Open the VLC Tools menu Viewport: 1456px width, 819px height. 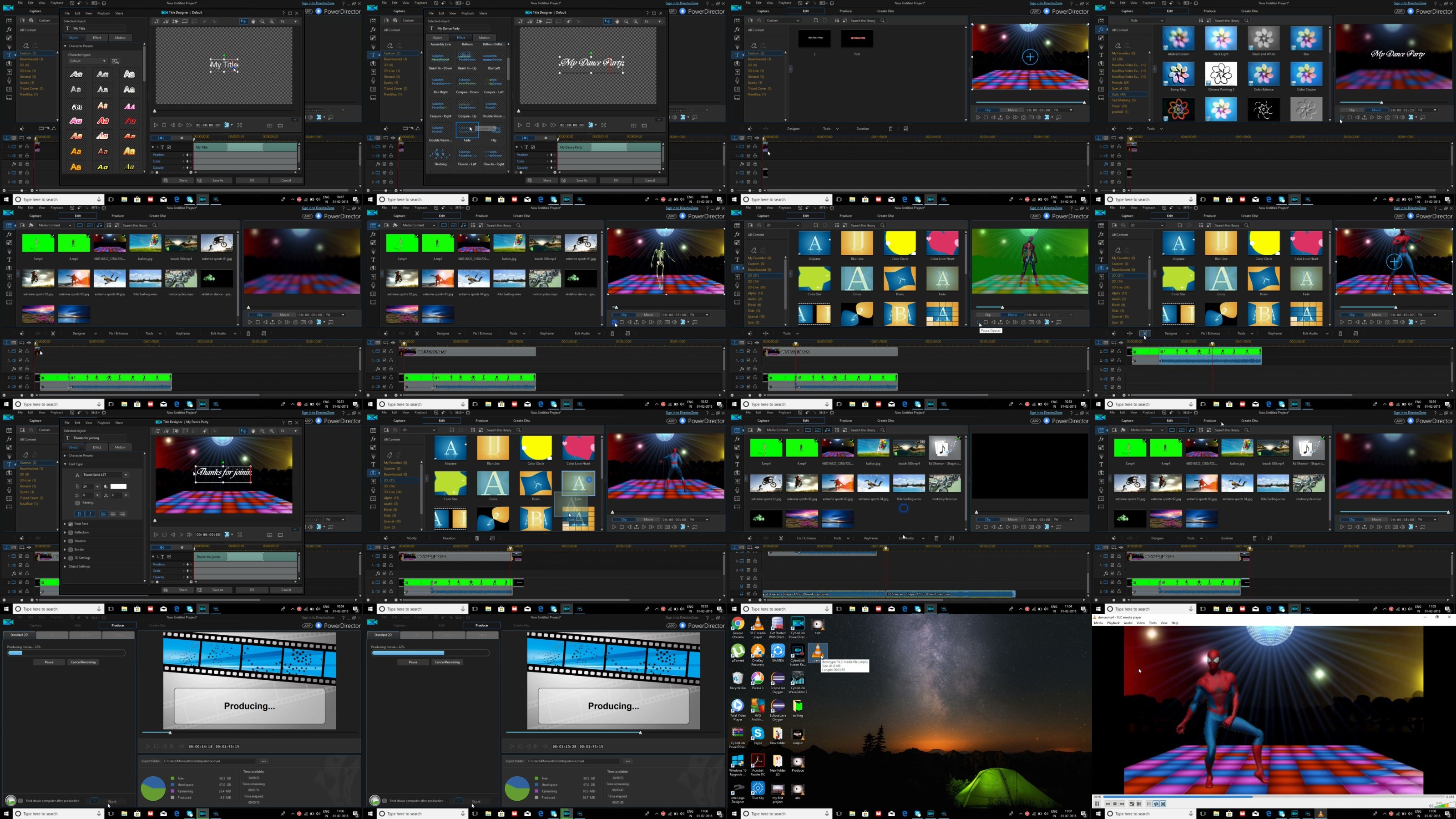1152,623
